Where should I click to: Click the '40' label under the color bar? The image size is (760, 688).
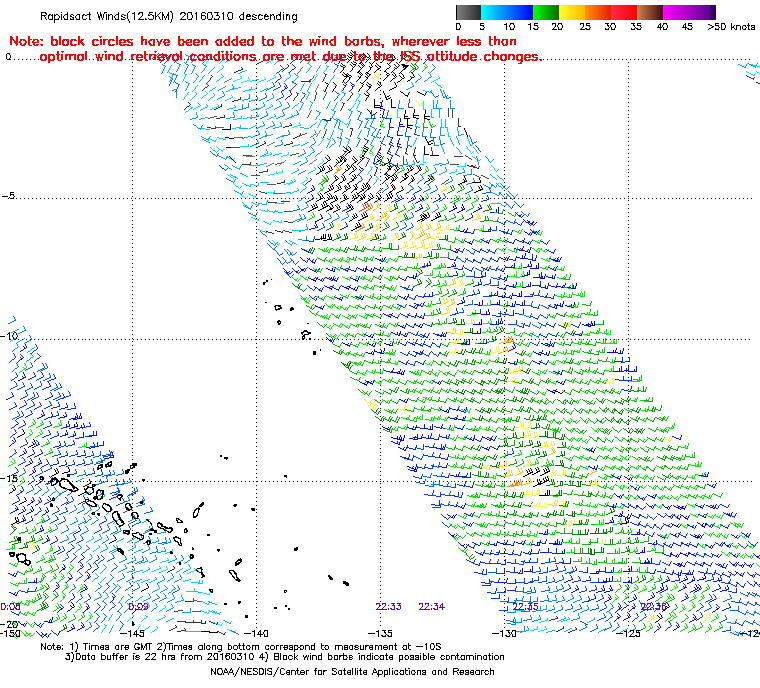662,27
